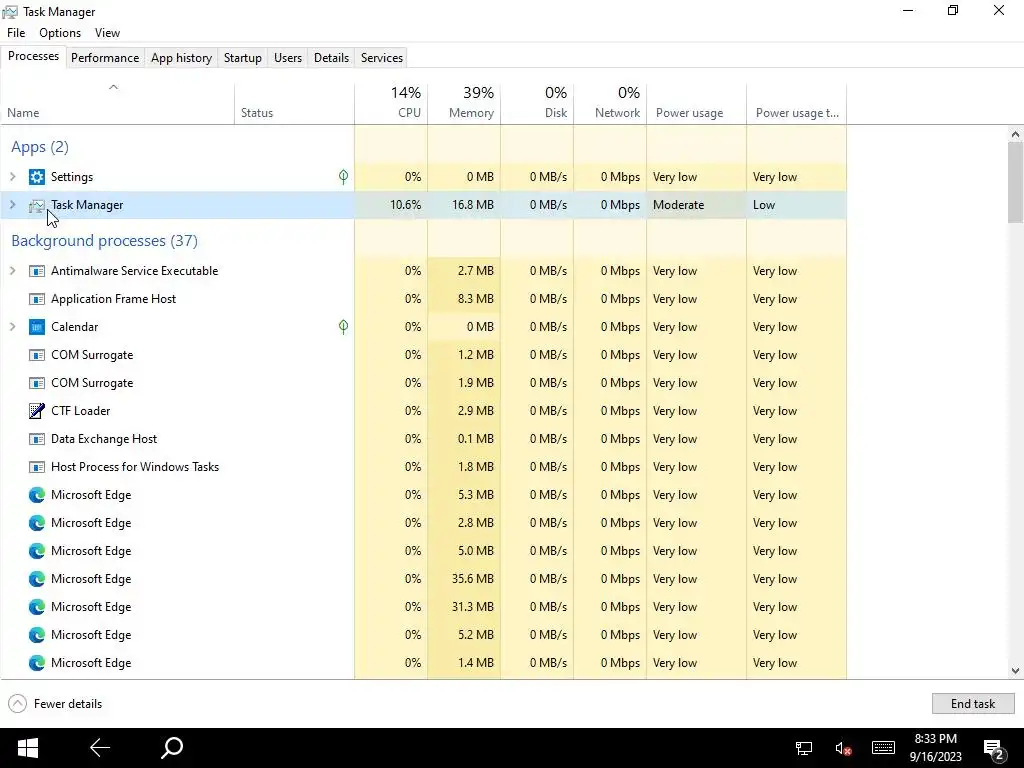Click the Apps (2) group header
Viewport: 1024px width, 768px height.
click(x=40, y=146)
